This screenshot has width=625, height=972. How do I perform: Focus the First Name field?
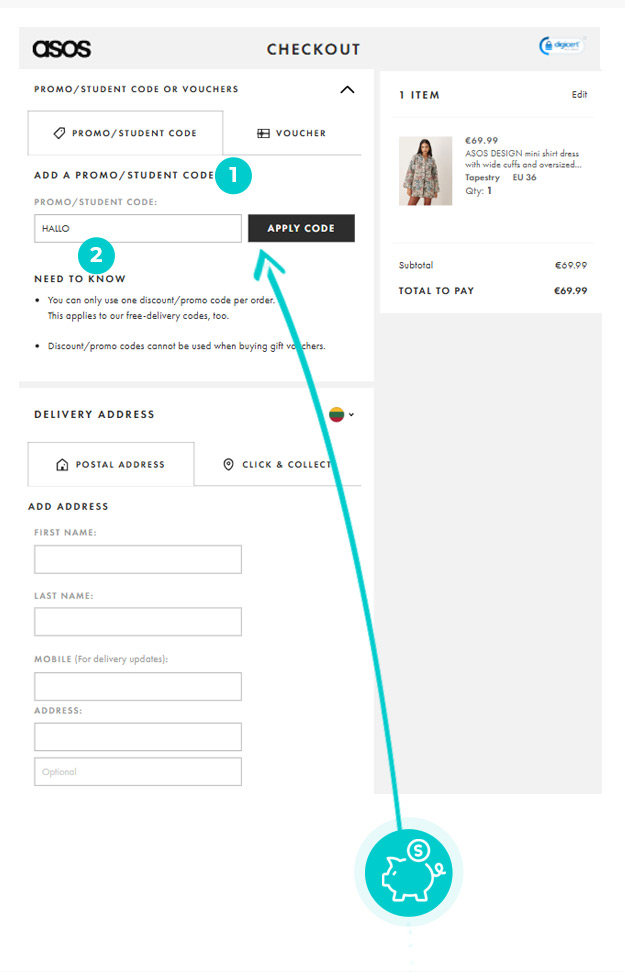138,559
